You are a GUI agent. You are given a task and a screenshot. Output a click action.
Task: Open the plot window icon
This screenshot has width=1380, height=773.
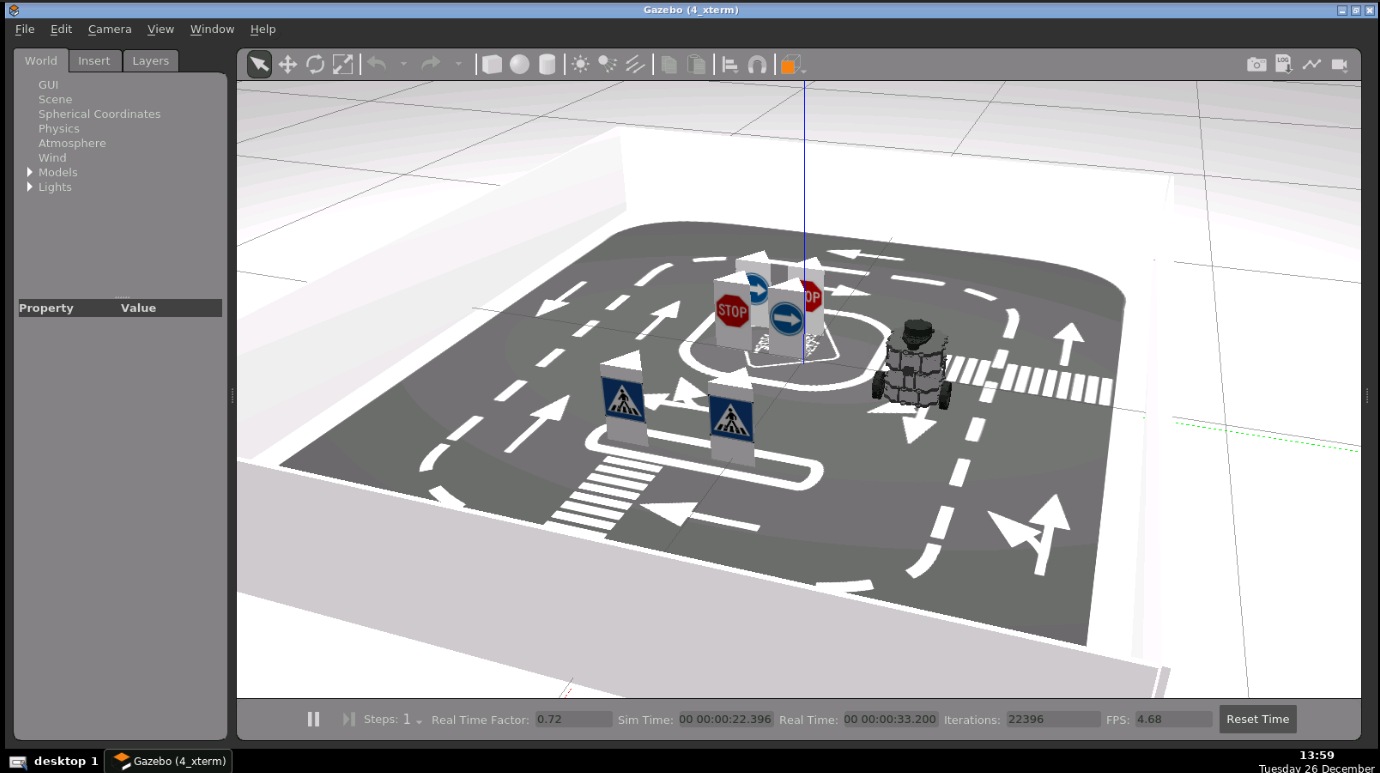coord(1312,65)
